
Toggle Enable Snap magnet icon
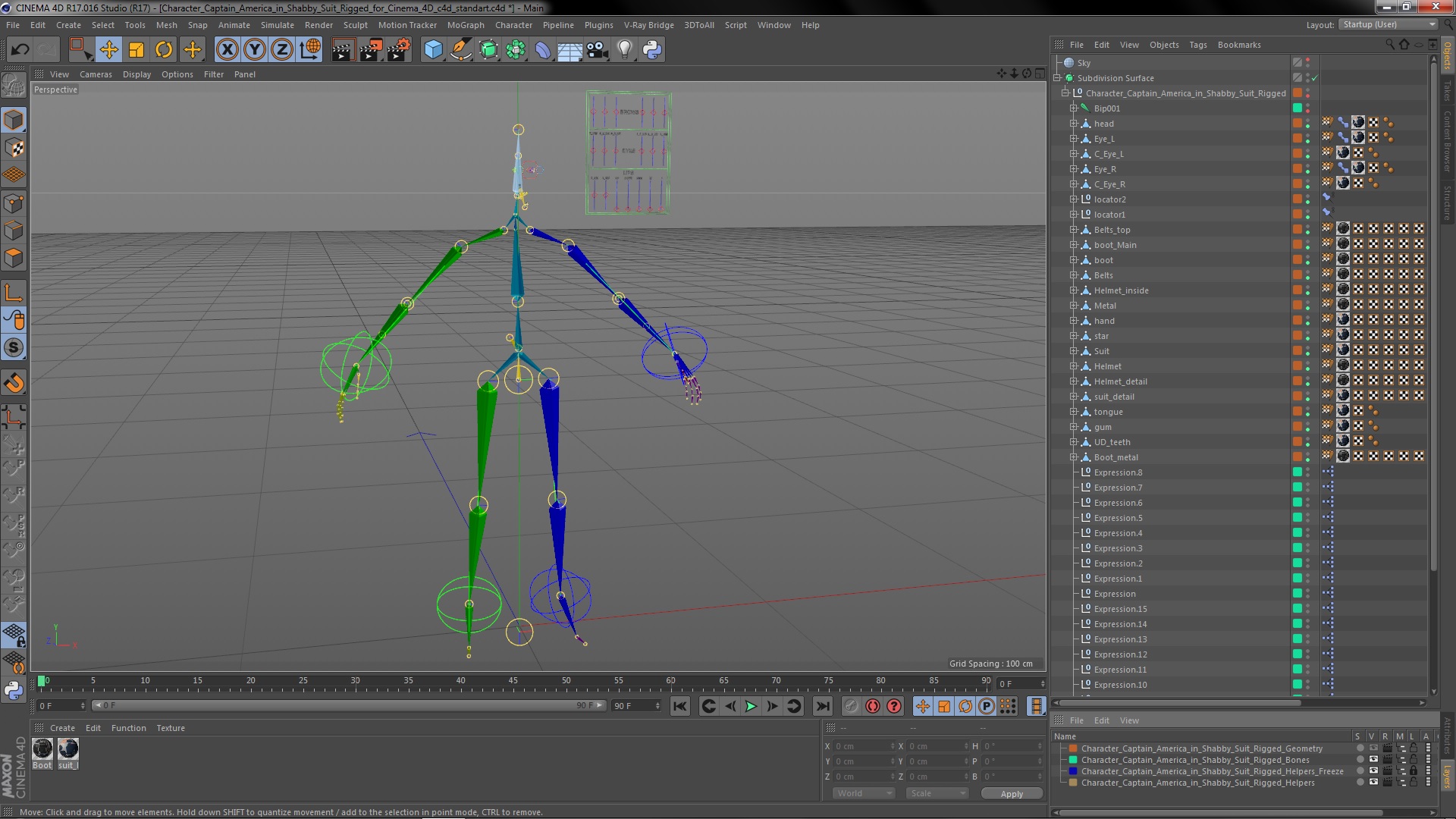(14, 383)
